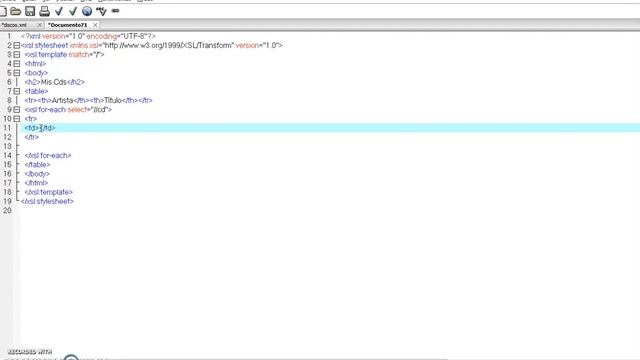This screenshot has height=360, width=640.
Task: Collapse the xsl:for-each fold on line 9
Action: [x=17, y=109]
